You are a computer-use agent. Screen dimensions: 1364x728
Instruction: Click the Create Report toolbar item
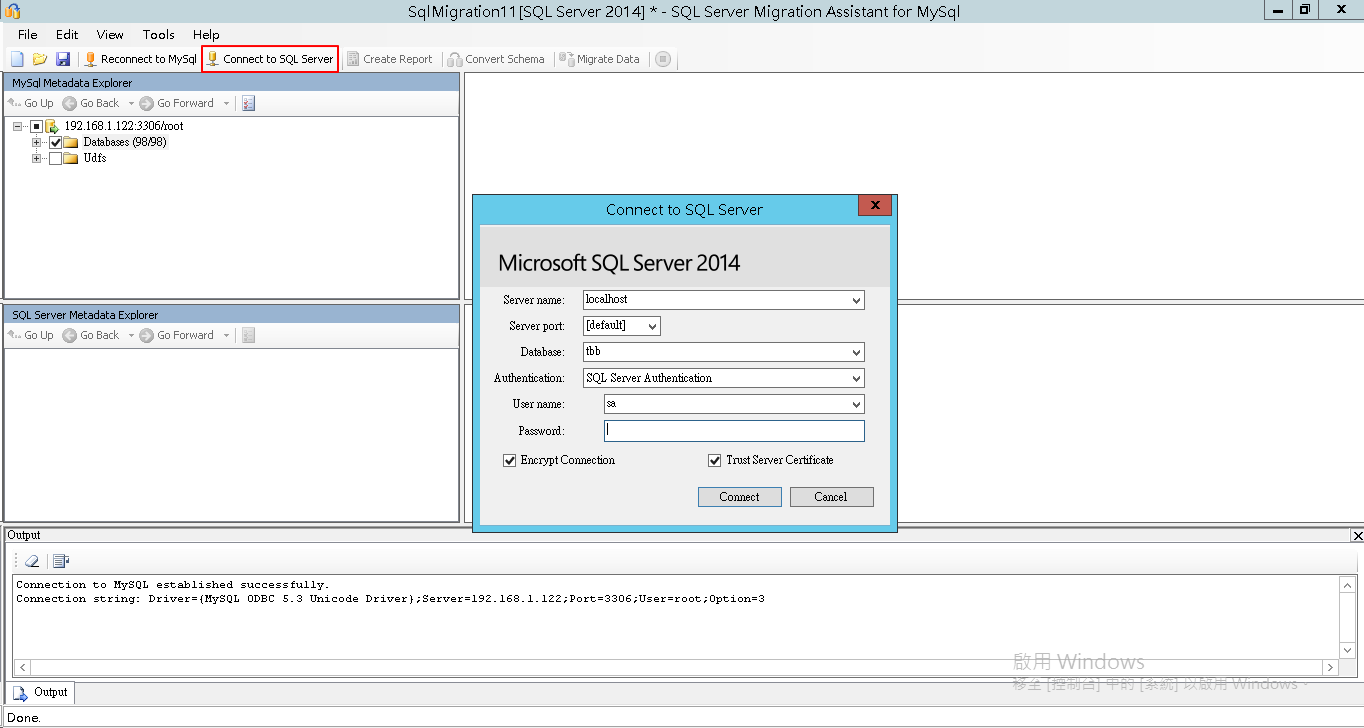click(x=389, y=59)
